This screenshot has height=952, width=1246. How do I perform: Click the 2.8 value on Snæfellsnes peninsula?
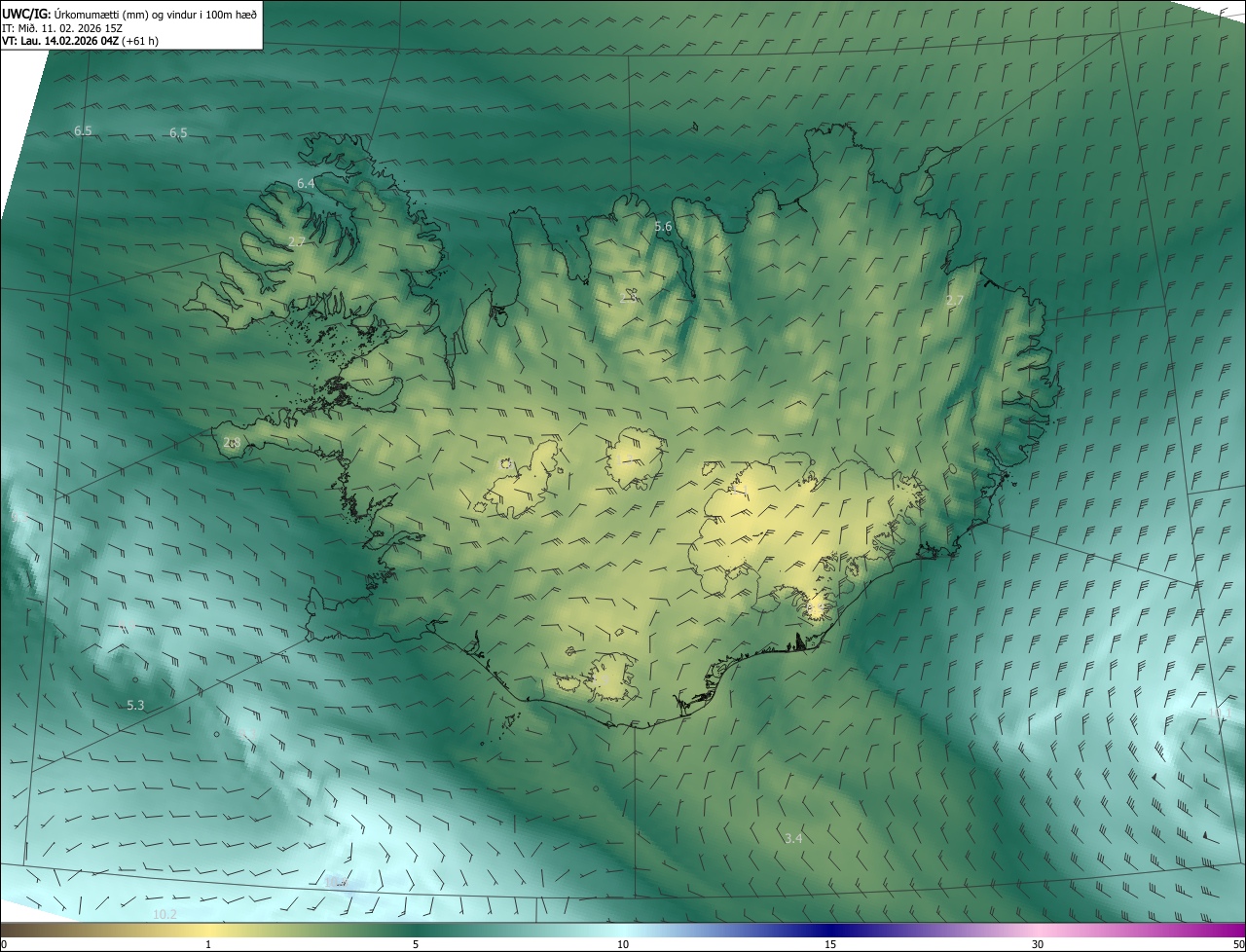pyautogui.click(x=232, y=442)
